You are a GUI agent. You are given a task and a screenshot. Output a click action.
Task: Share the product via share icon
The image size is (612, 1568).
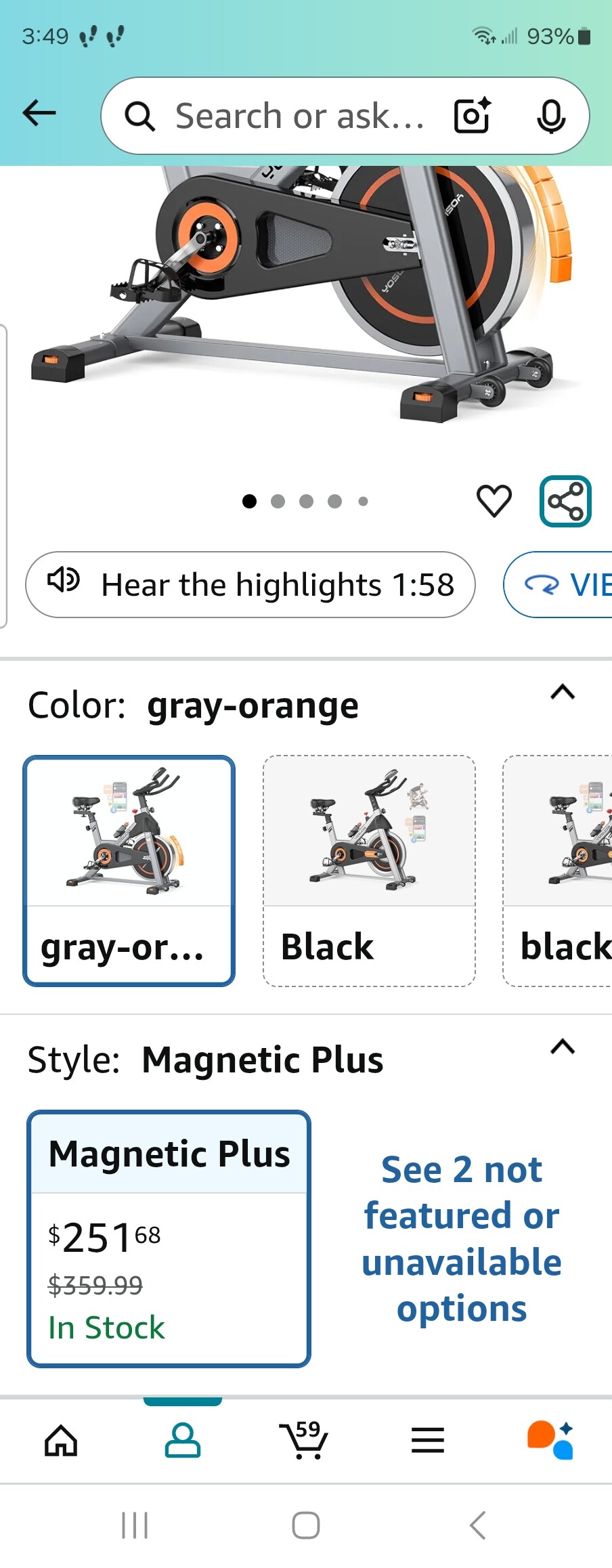[x=565, y=501]
